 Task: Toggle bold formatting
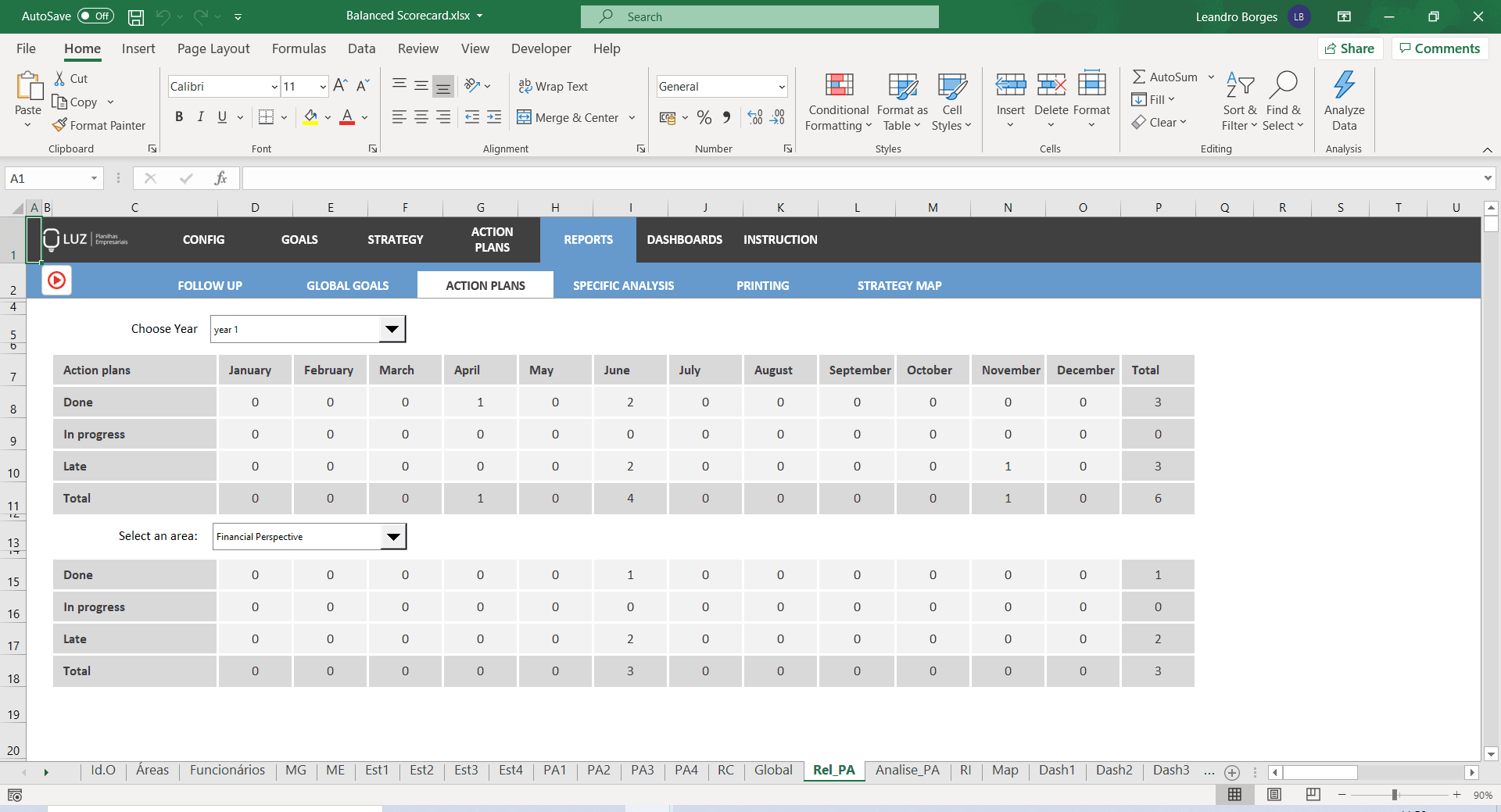tap(178, 116)
